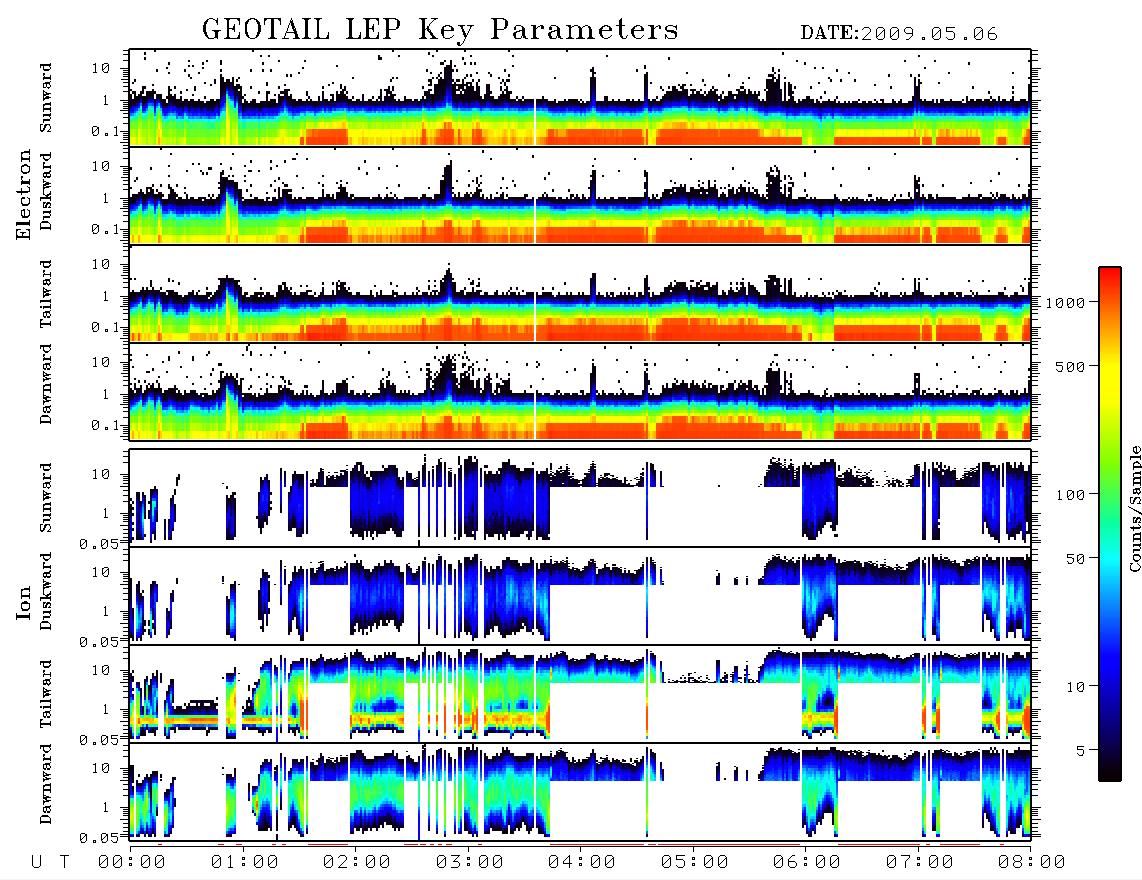Click the 50 colorbar tick value

pos(1075,559)
